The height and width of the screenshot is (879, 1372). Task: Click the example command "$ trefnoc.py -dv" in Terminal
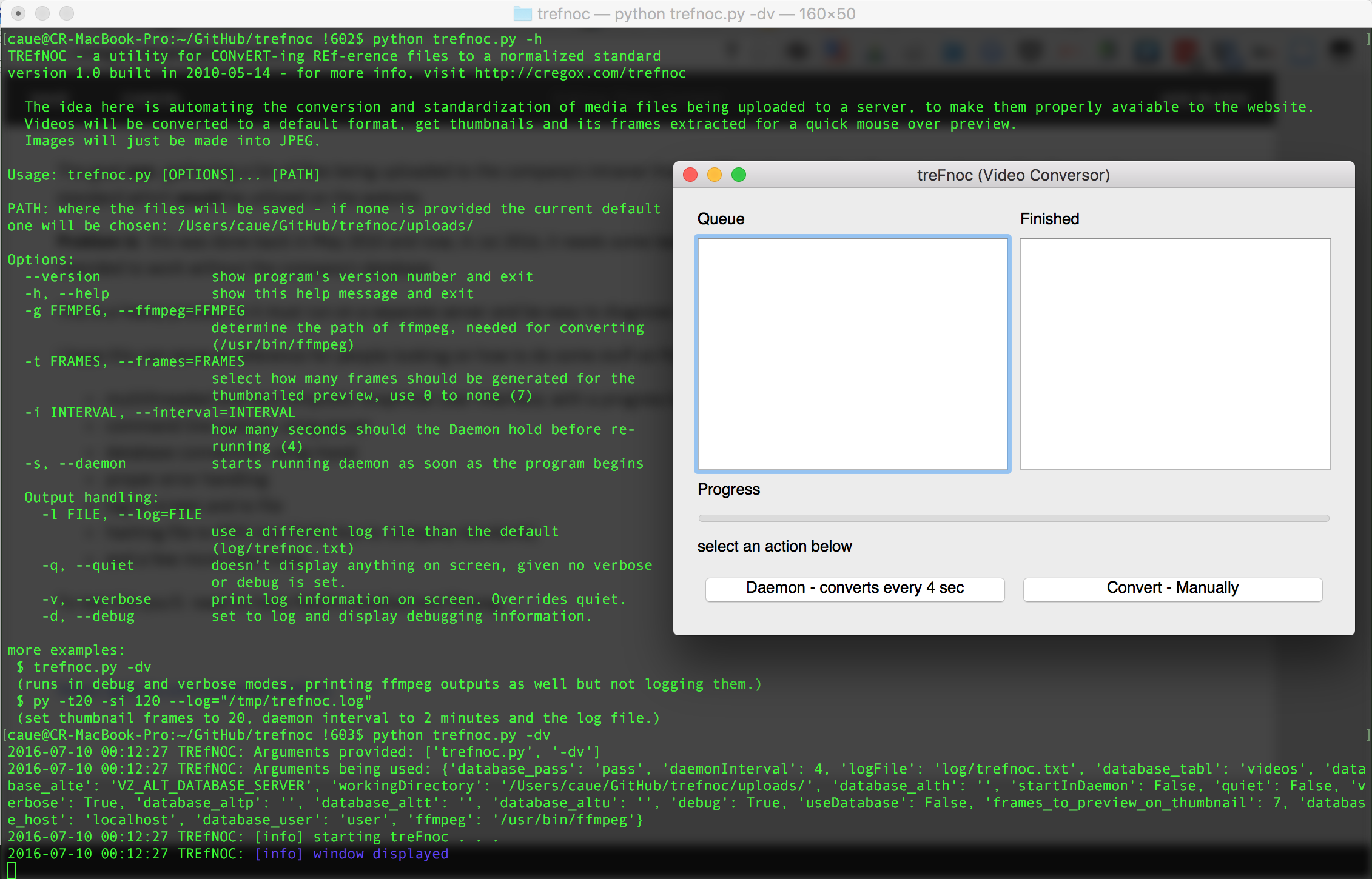coord(84,667)
